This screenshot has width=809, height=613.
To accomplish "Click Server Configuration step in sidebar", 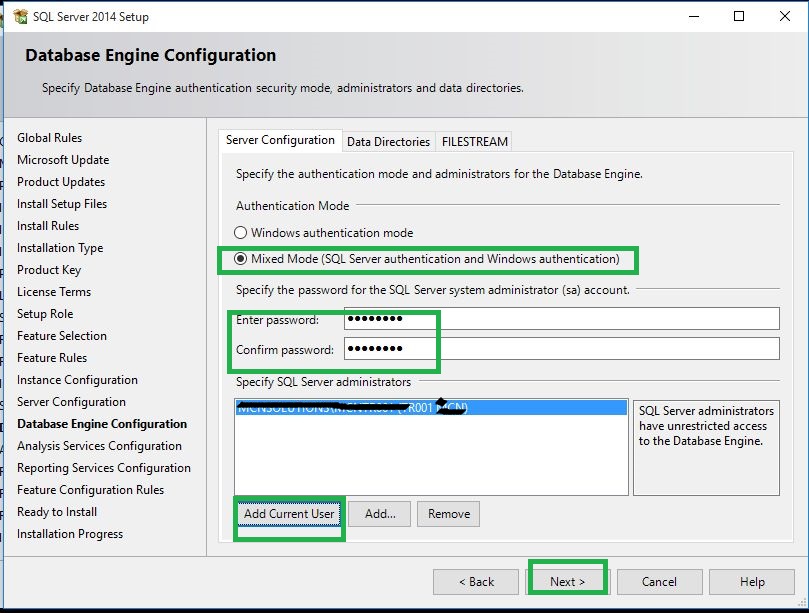I will click(x=71, y=402).
